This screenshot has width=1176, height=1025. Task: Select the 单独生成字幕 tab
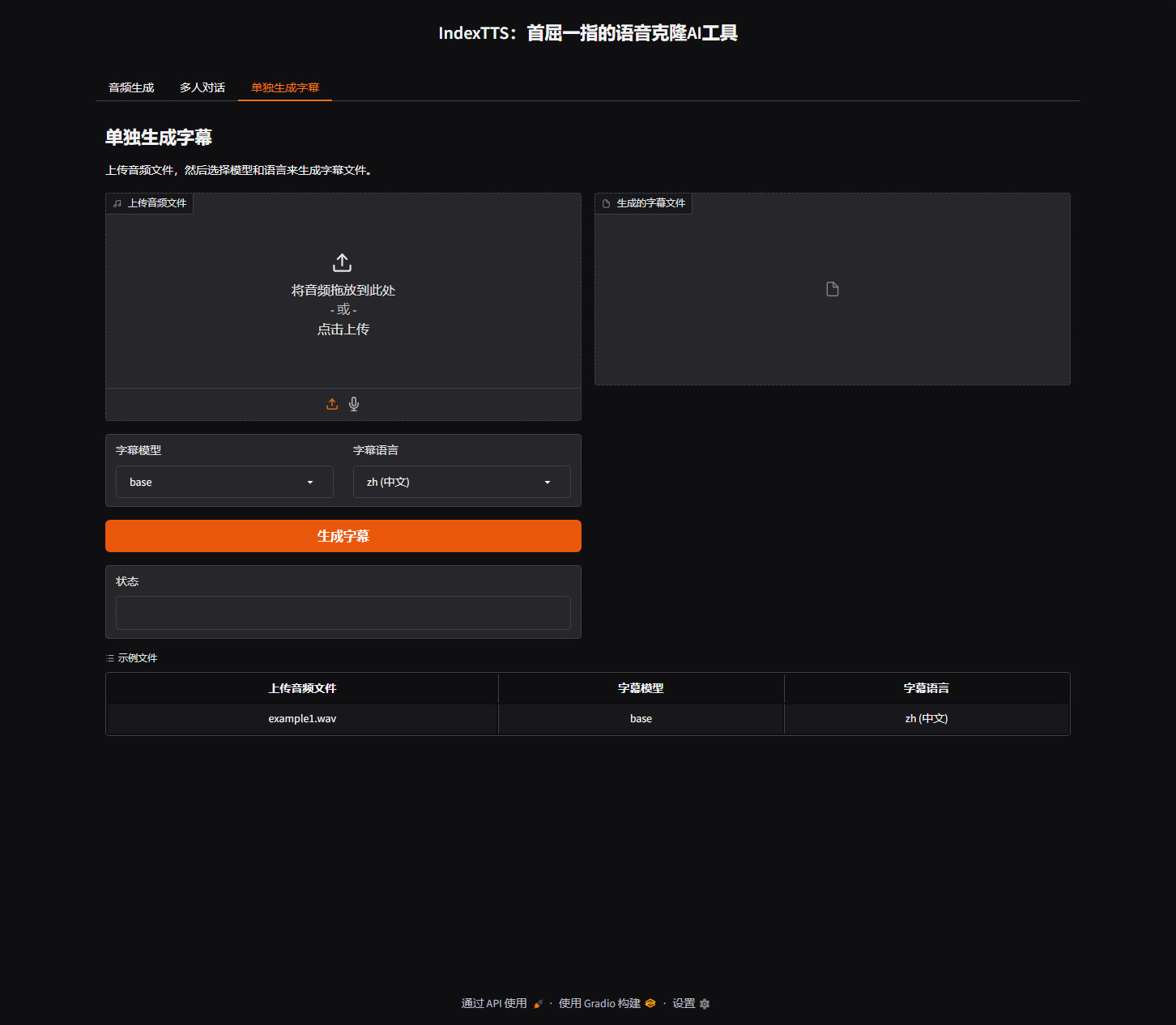click(x=285, y=87)
